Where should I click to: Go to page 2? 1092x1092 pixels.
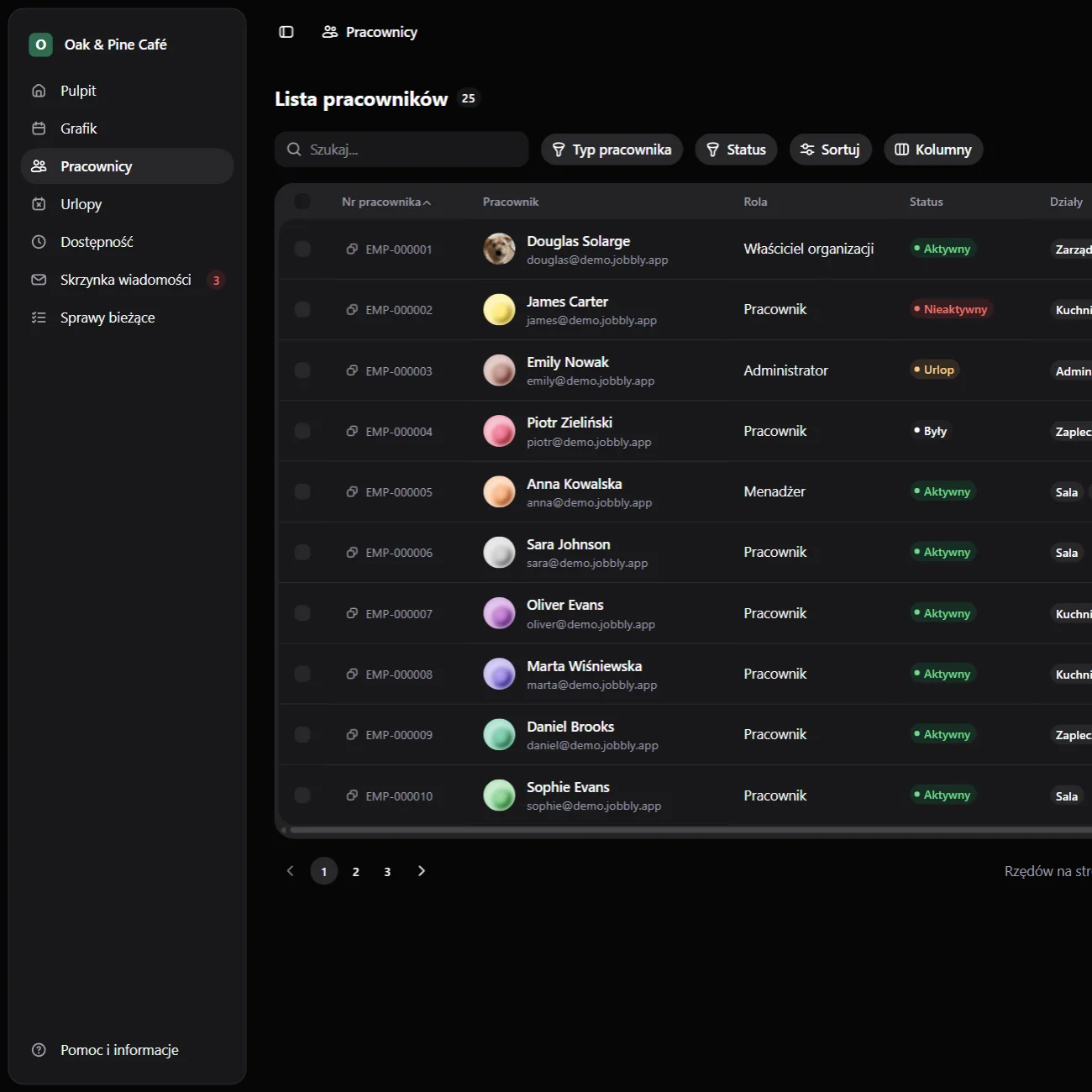[355, 872]
